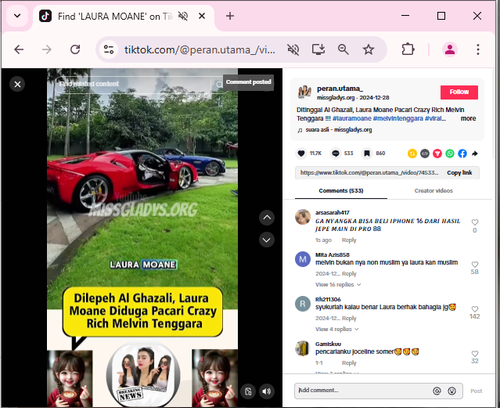The image size is (500, 408).
Task: Click the red send-to-friends icon
Action: (x=437, y=153)
